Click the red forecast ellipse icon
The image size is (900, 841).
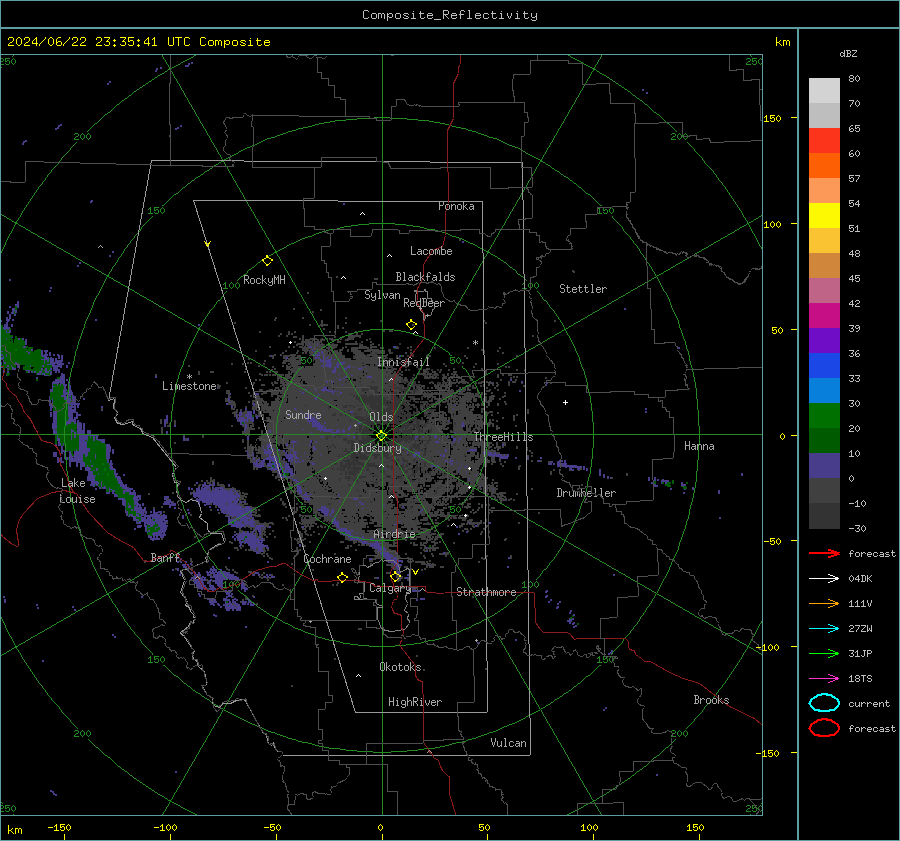pos(824,728)
